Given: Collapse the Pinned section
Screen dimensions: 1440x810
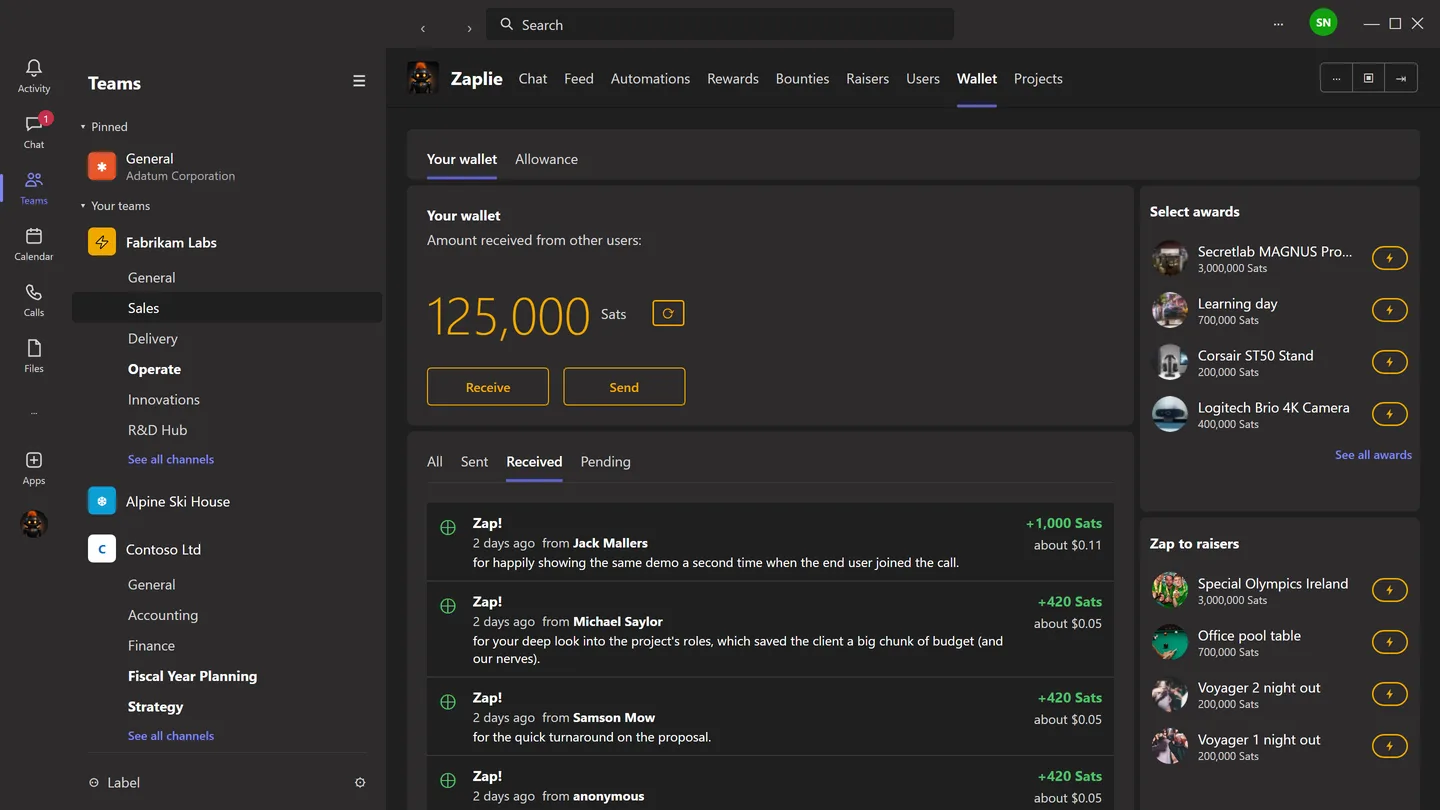Looking at the screenshot, I should [x=83, y=127].
